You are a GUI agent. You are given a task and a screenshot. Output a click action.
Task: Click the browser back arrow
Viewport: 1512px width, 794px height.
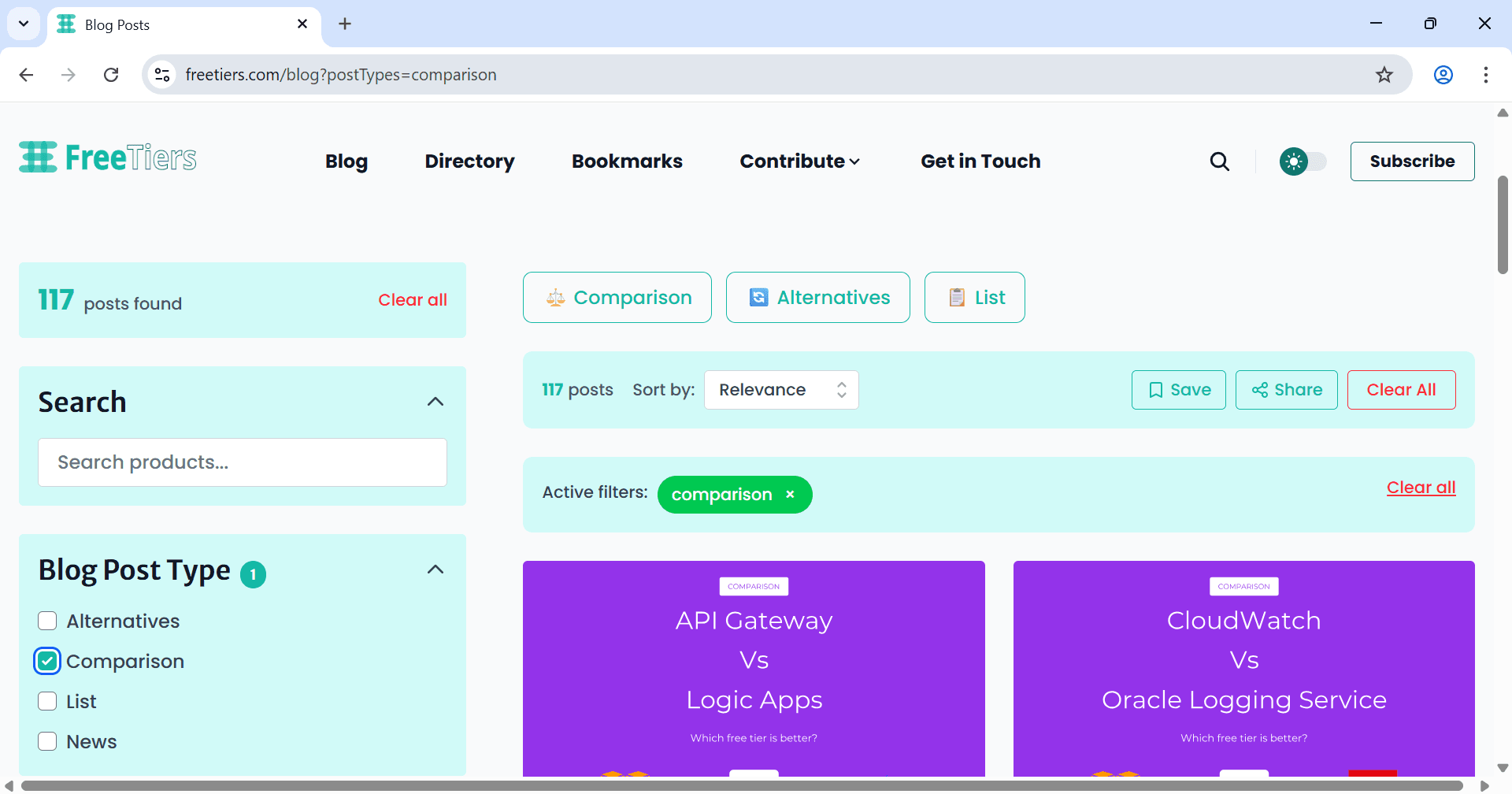(x=26, y=75)
